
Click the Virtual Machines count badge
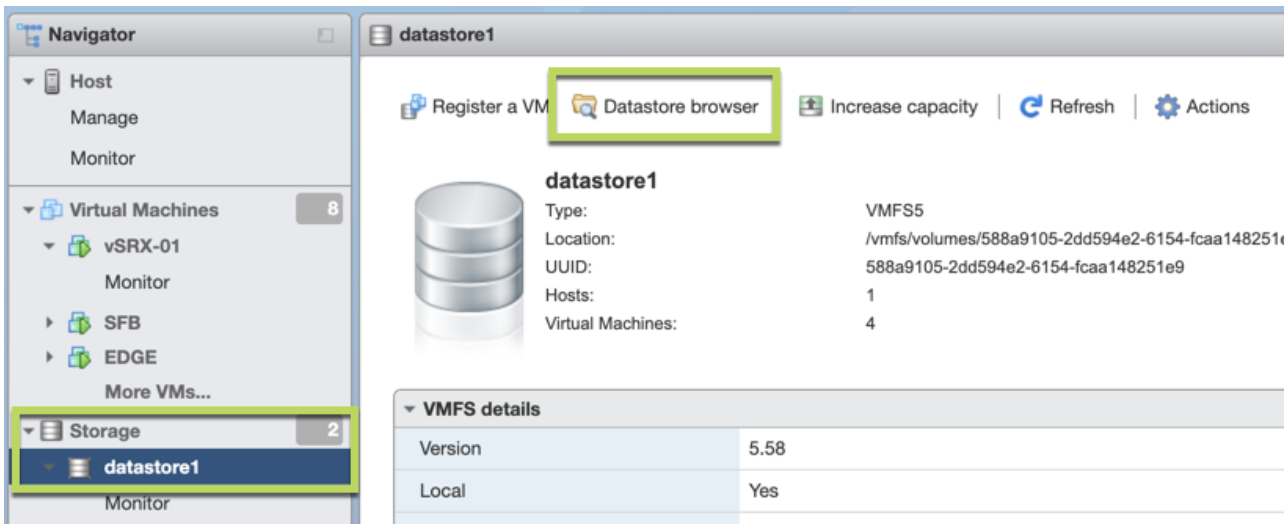coord(319,209)
